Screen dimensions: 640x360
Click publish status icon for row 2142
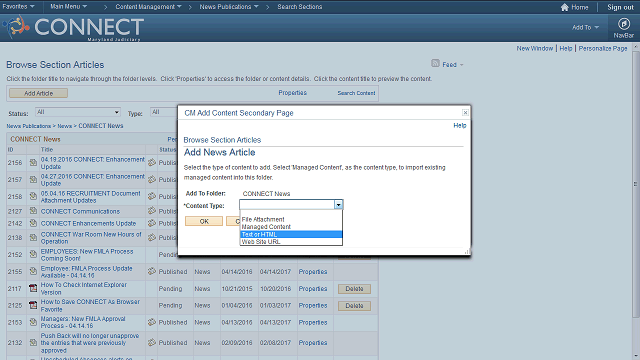pos(152,223)
